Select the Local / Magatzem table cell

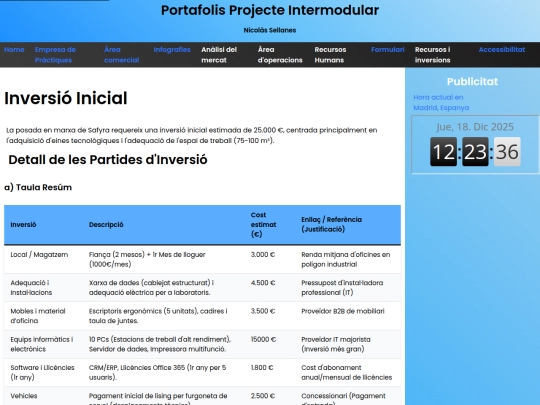pyautogui.click(x=43, y=259)
